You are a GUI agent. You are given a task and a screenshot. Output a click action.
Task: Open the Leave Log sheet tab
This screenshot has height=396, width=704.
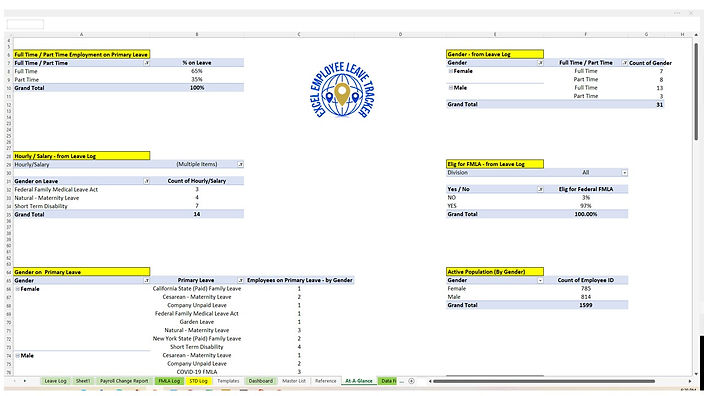55,381
